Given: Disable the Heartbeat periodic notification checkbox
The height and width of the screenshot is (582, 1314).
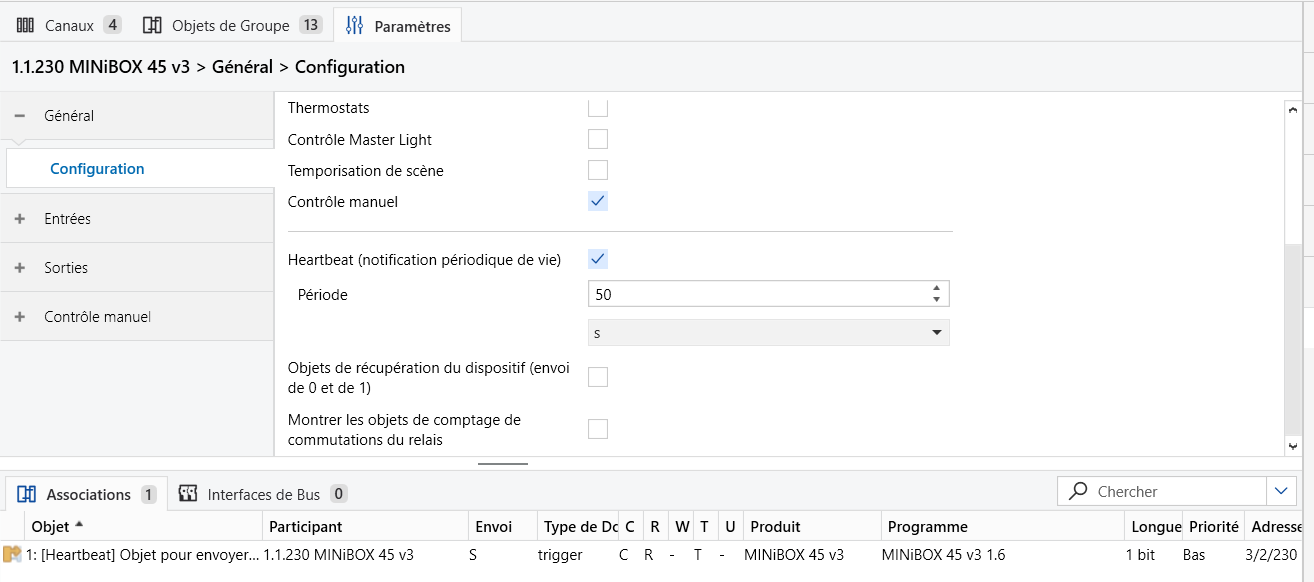Looking at the screenshot, I should 598,259.
